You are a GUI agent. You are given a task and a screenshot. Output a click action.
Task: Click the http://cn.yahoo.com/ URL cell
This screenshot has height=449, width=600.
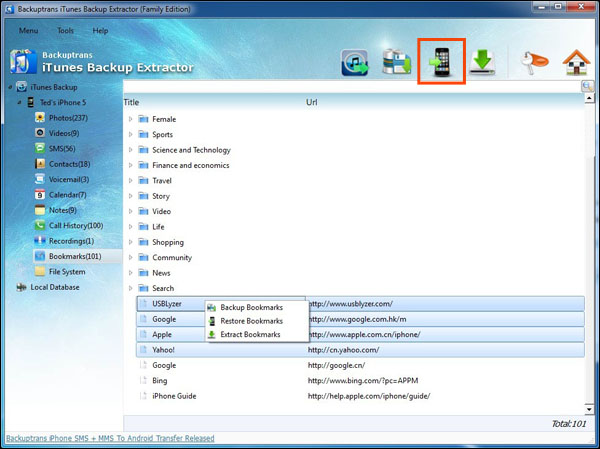344,350
